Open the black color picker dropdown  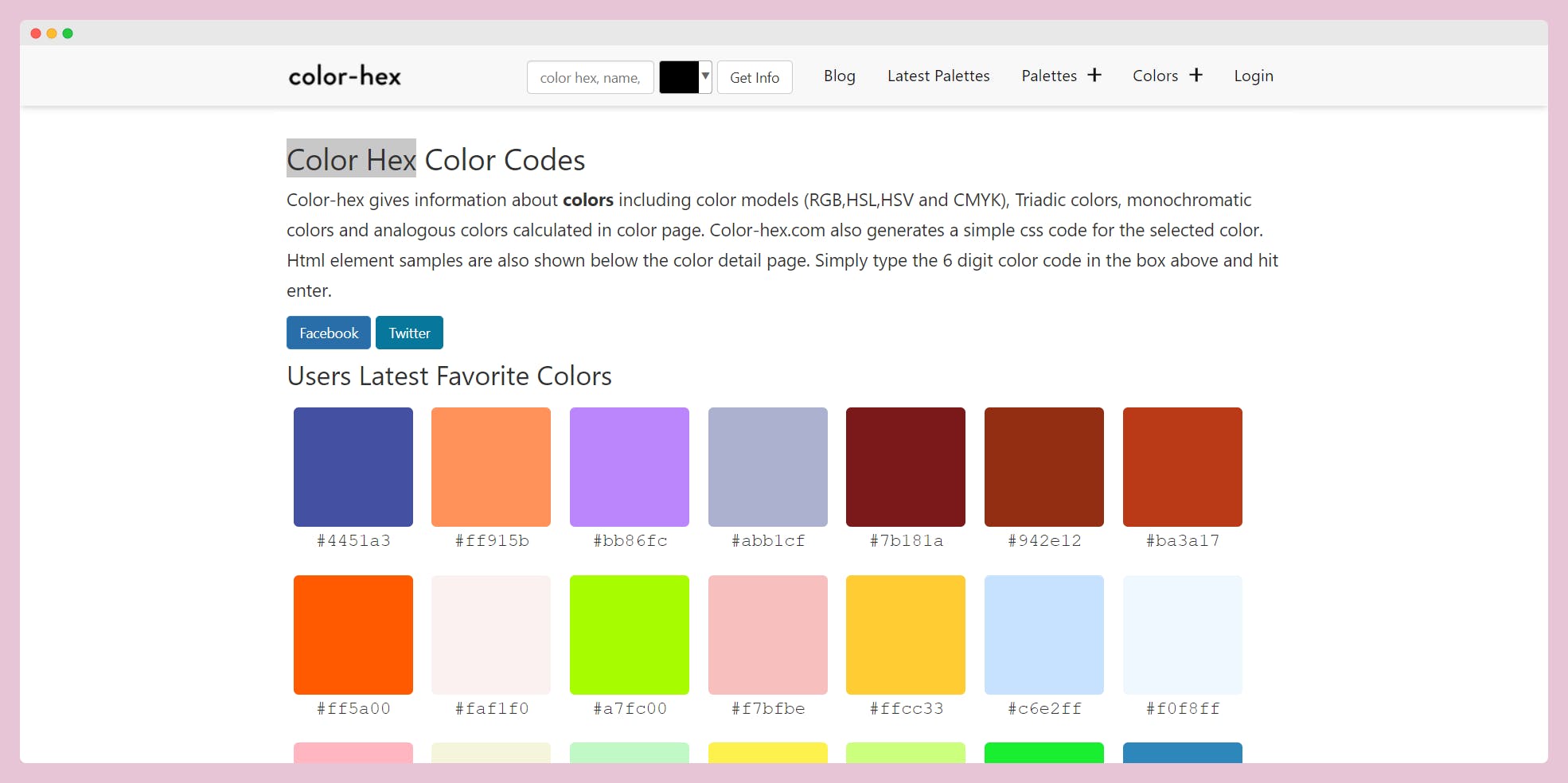(x=685, y=77)
